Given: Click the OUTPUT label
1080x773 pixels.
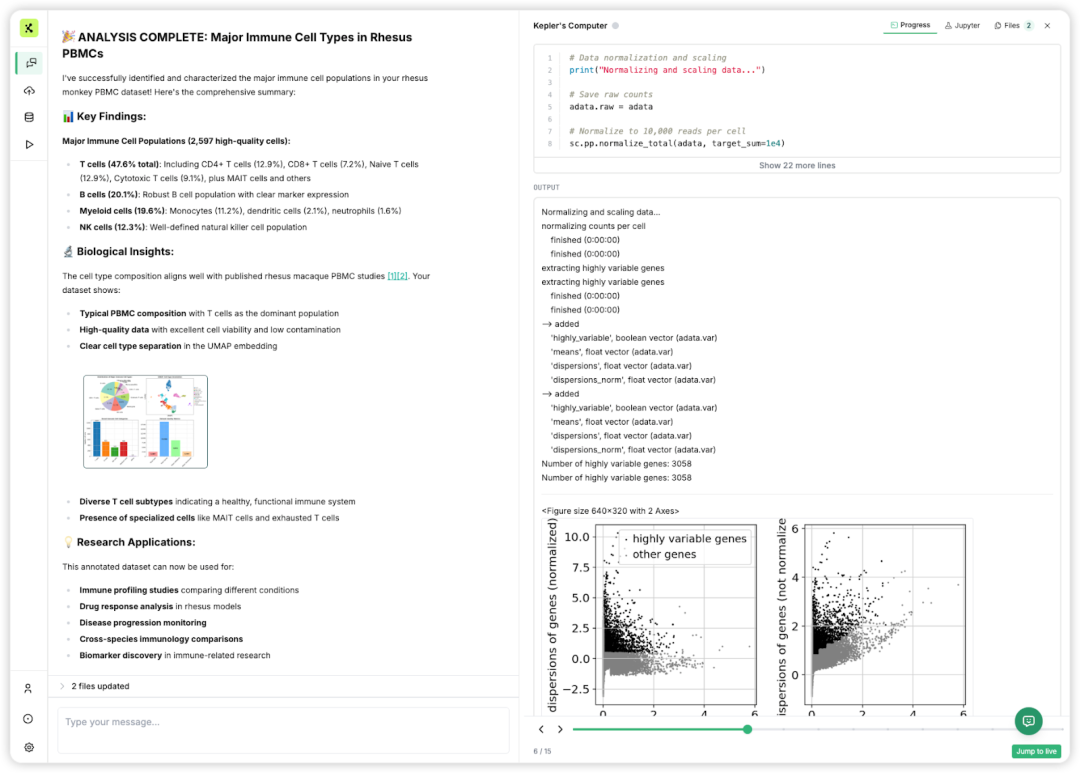Looking at the screenshot, I should pyautogui.click(x=546, y=187).
